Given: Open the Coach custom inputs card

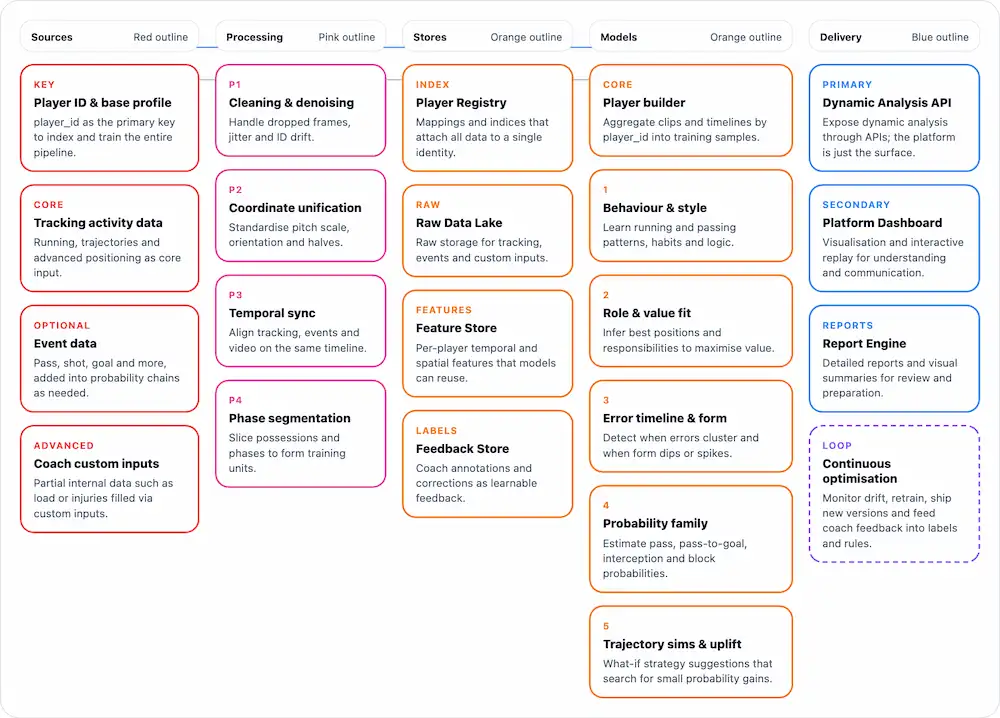Looking at the screenshot, I should tap(109, 479).
